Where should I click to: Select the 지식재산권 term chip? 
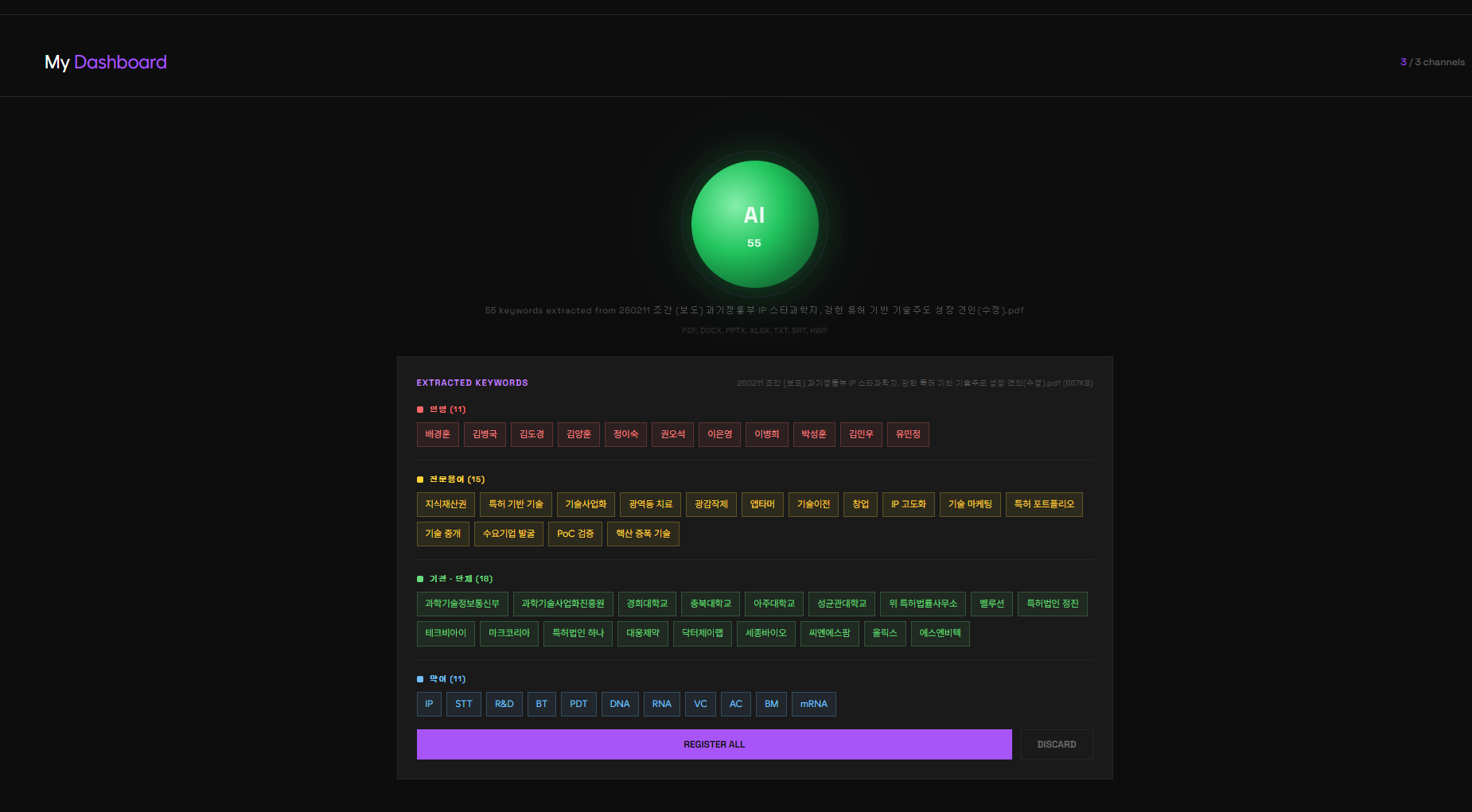(446, 504)
